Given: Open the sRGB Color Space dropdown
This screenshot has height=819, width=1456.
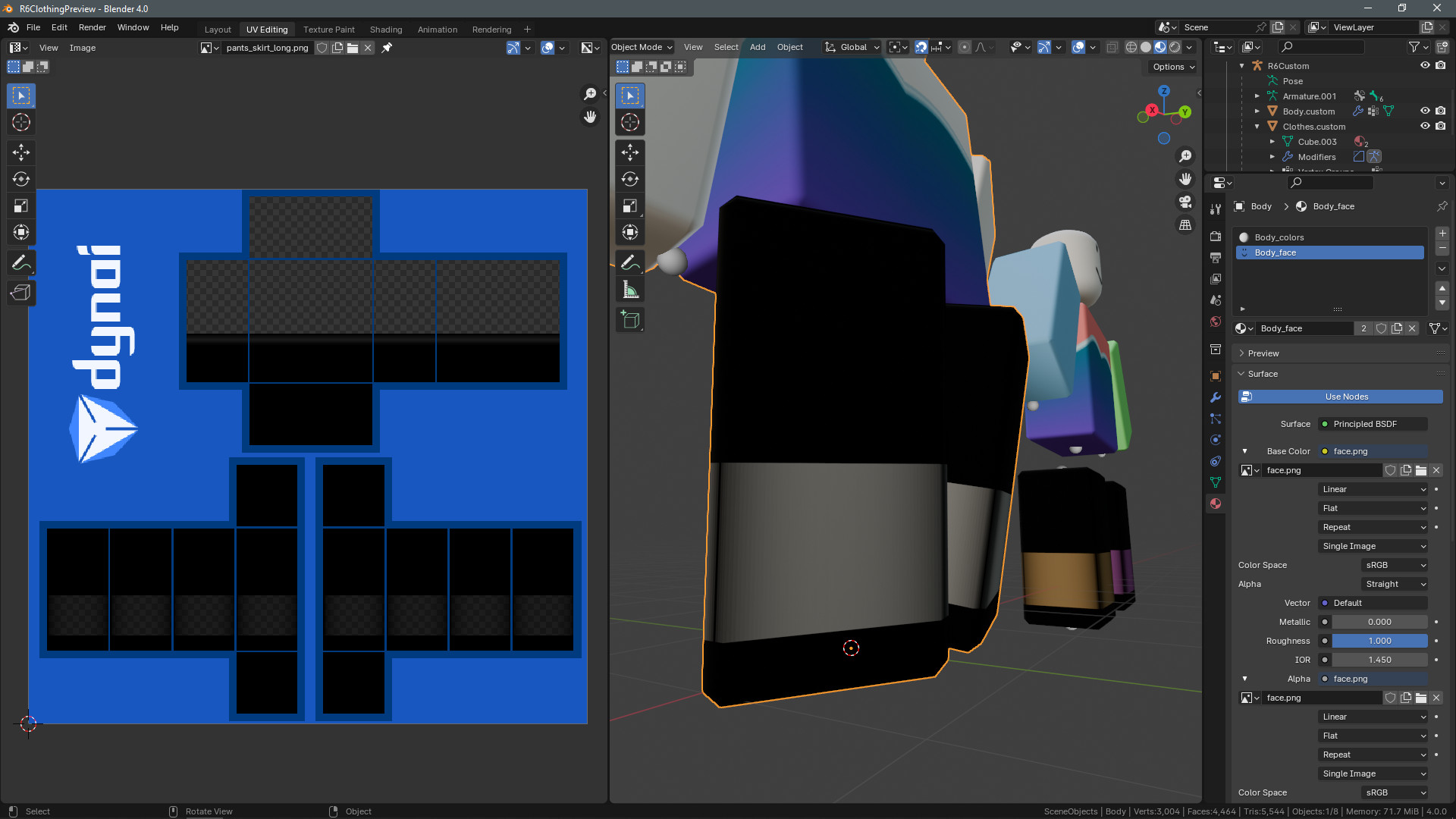Looking at the screenshot, I should (1394, 565).
